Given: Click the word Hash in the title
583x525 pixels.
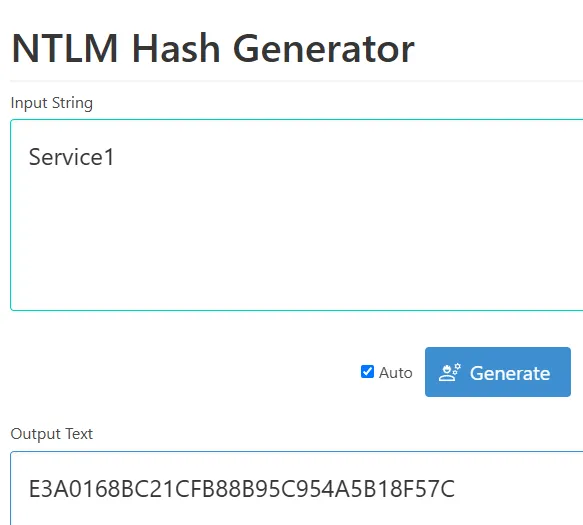Looking at the screenshot, I should tap(176, 48).
